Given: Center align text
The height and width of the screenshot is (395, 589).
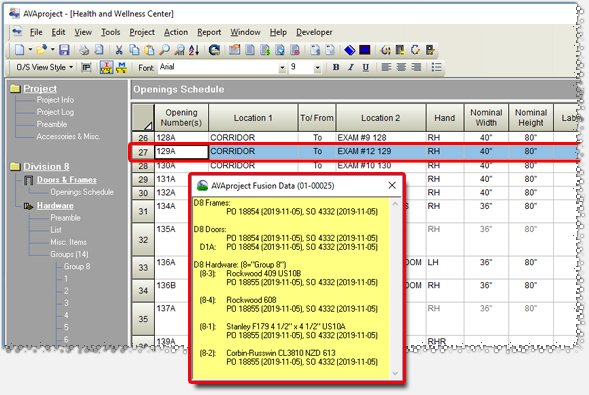Looking at the screenshot, I should [x=401, y=67].
